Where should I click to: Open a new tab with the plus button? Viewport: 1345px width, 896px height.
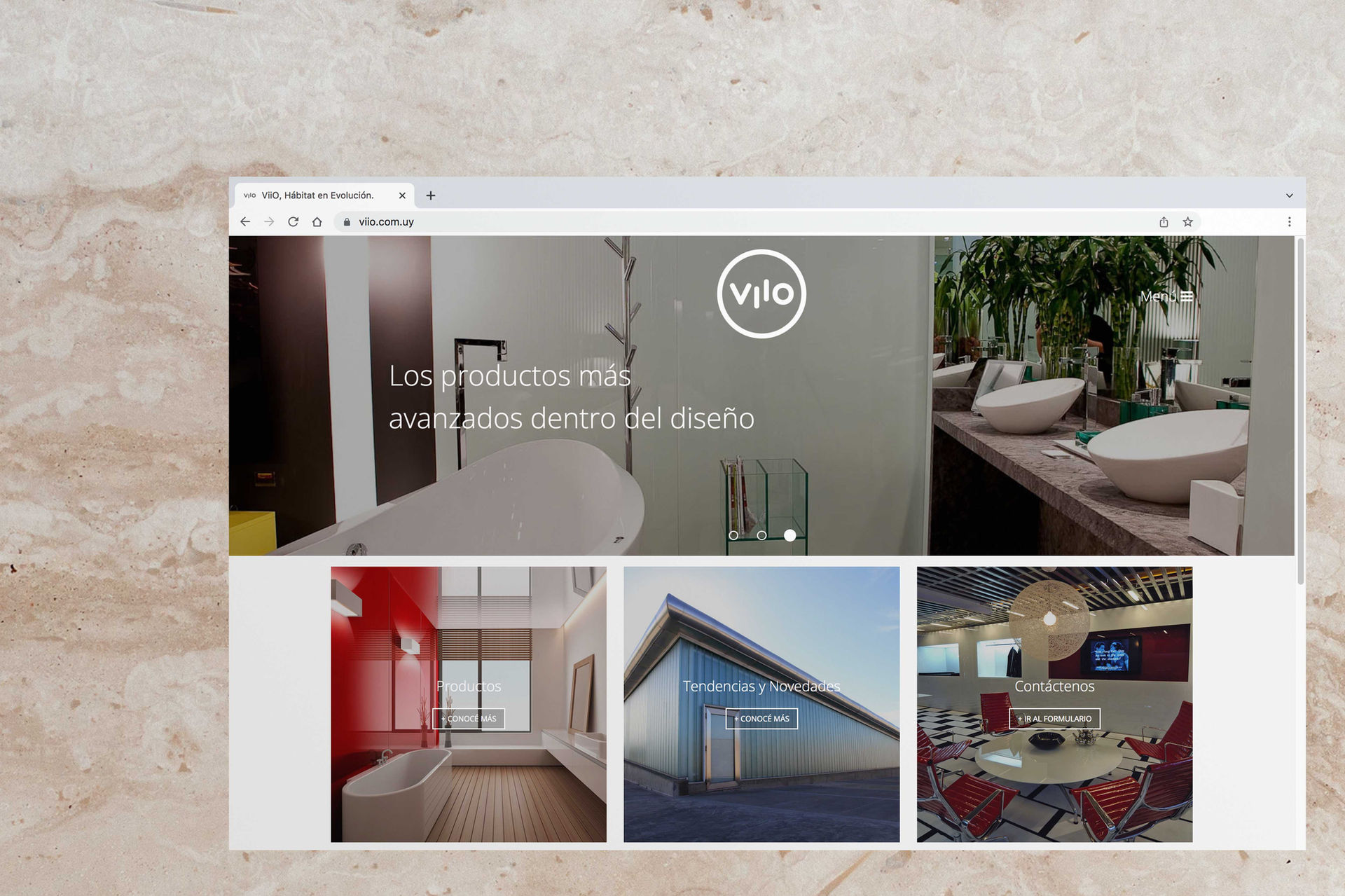431,195
